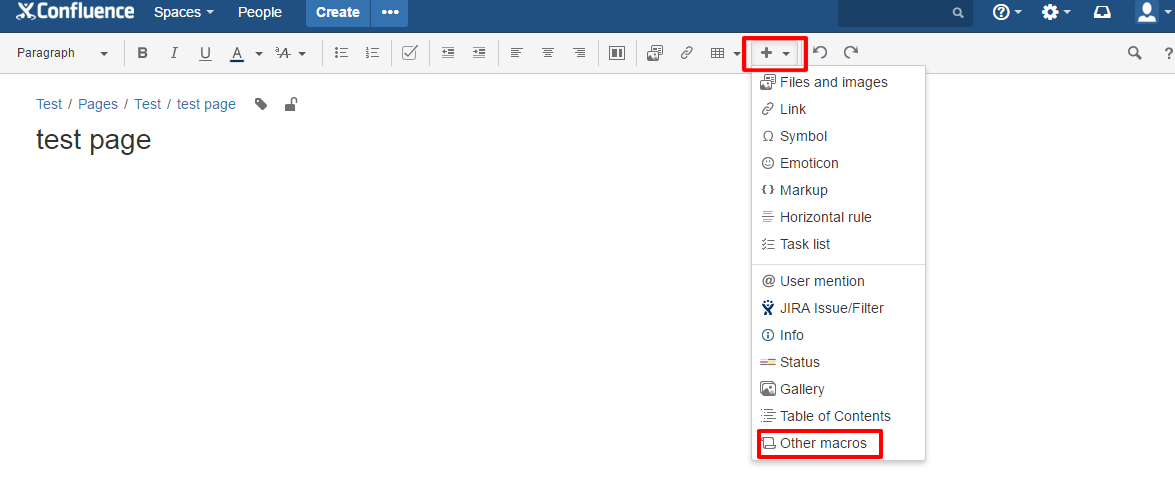Insert the Gallery macro
This screenshot has height=483, width=1175.
pyautogui.click(x=839, y=389)
